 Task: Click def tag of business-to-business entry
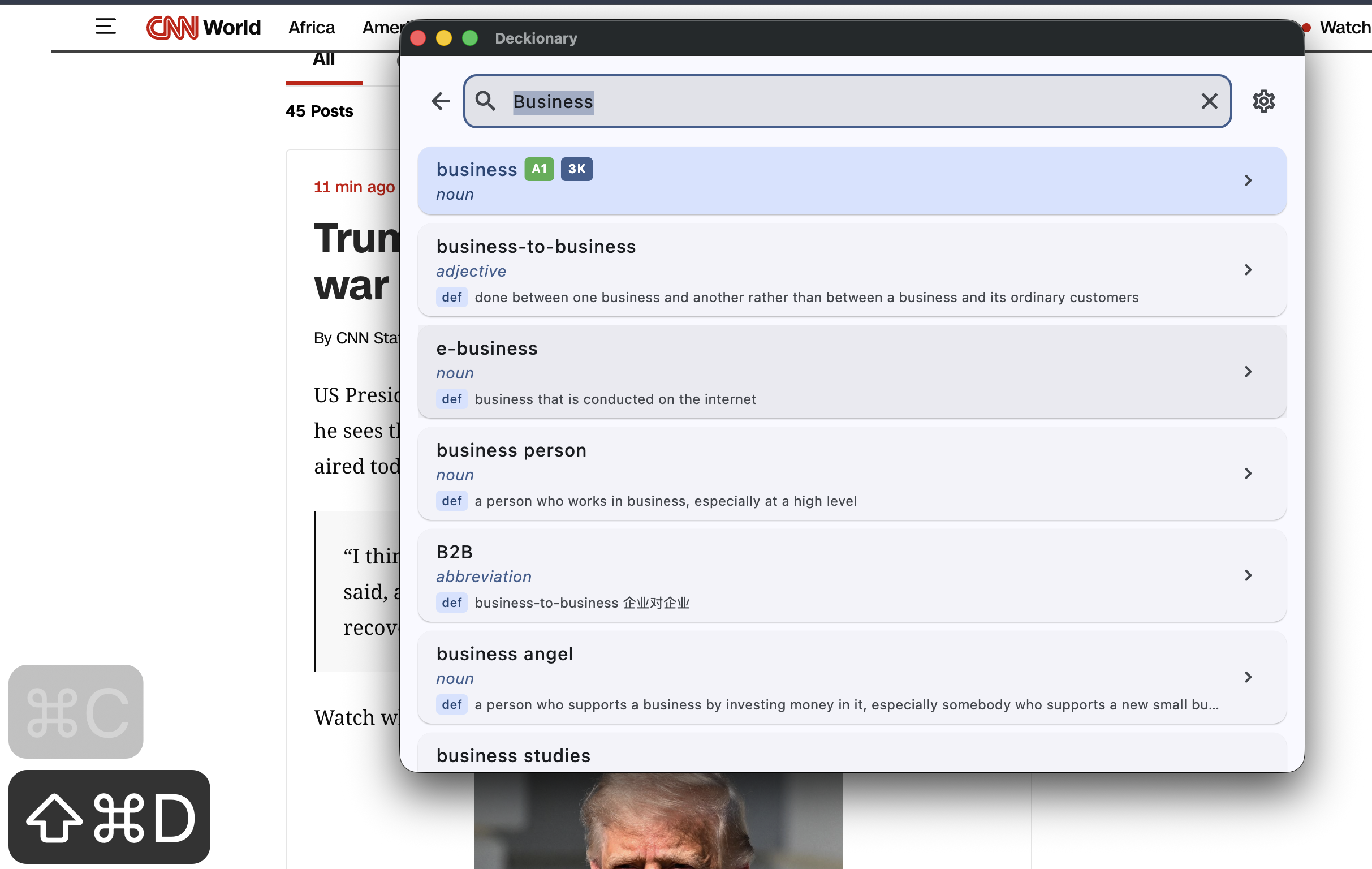coord(452,298)
